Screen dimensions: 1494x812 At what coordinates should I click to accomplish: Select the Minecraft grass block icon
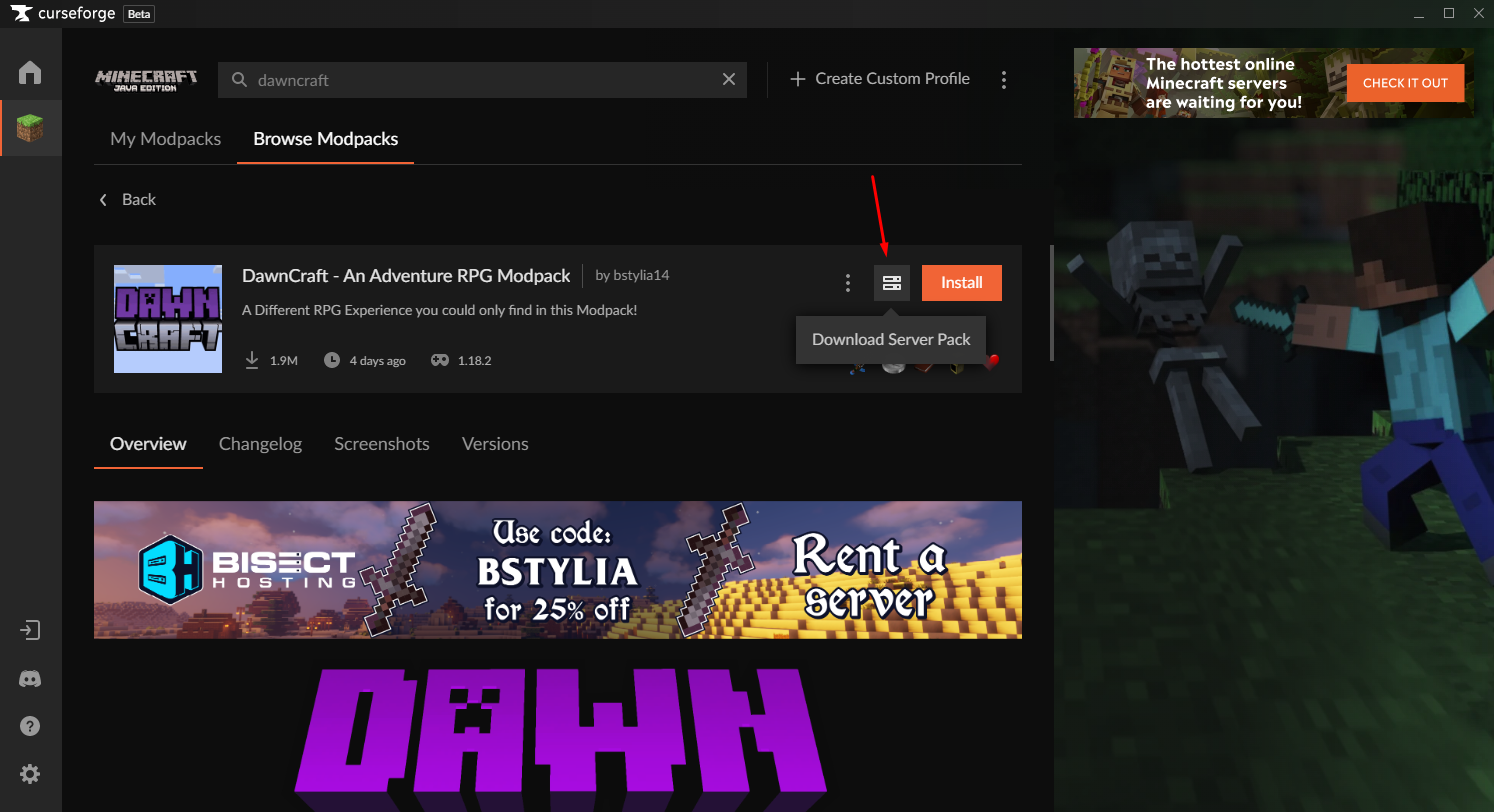click(30, 128)
